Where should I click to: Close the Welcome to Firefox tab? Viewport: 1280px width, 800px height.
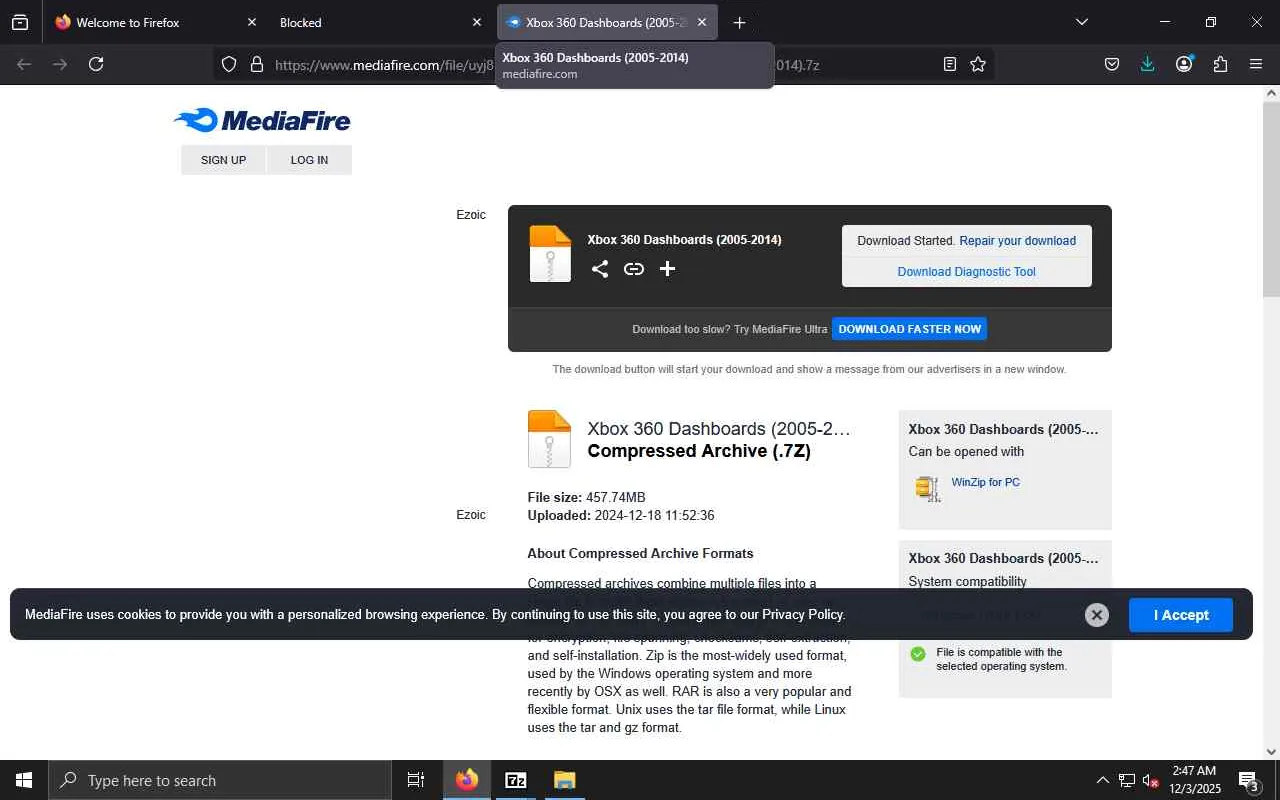[x=252, y=22]
